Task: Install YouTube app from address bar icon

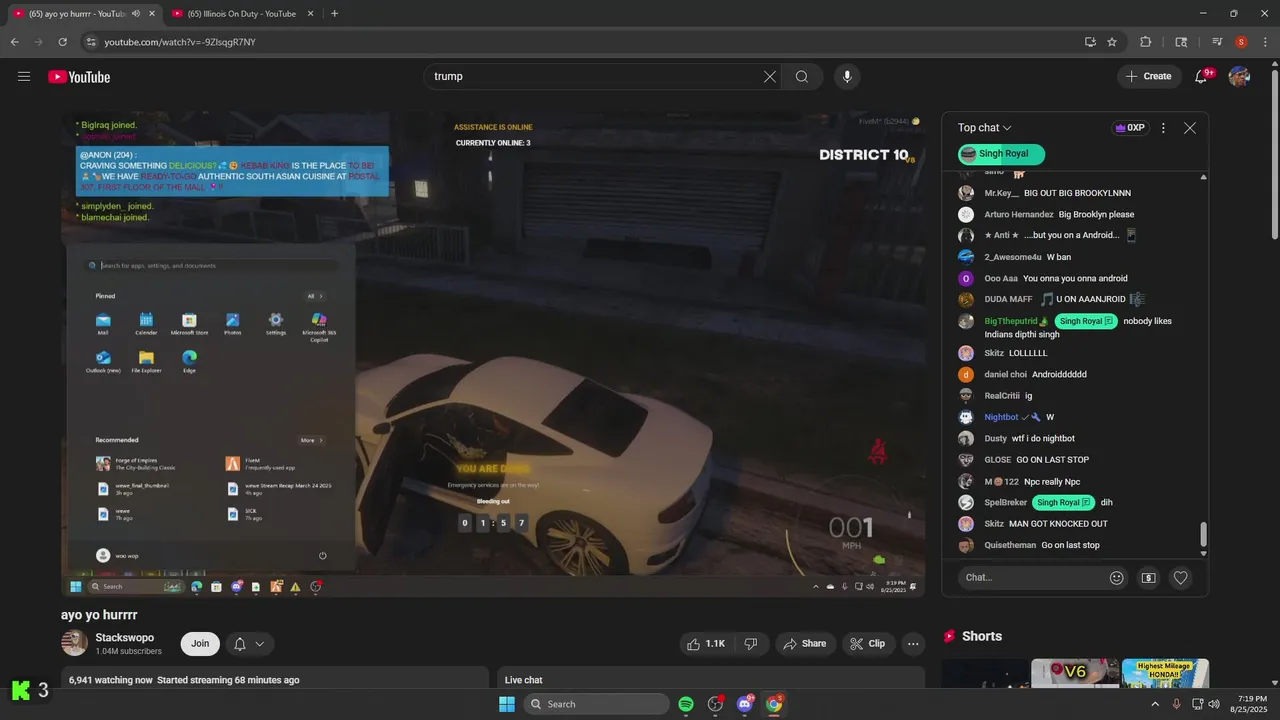Action: pyautogui.click(x=1090, y=42)
